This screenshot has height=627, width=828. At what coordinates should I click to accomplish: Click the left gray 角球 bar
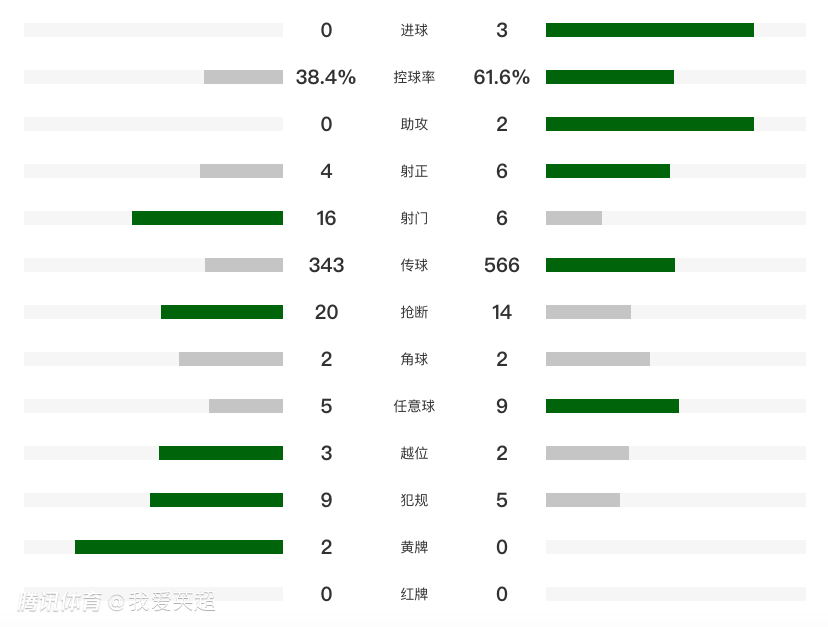coord(231,359)
